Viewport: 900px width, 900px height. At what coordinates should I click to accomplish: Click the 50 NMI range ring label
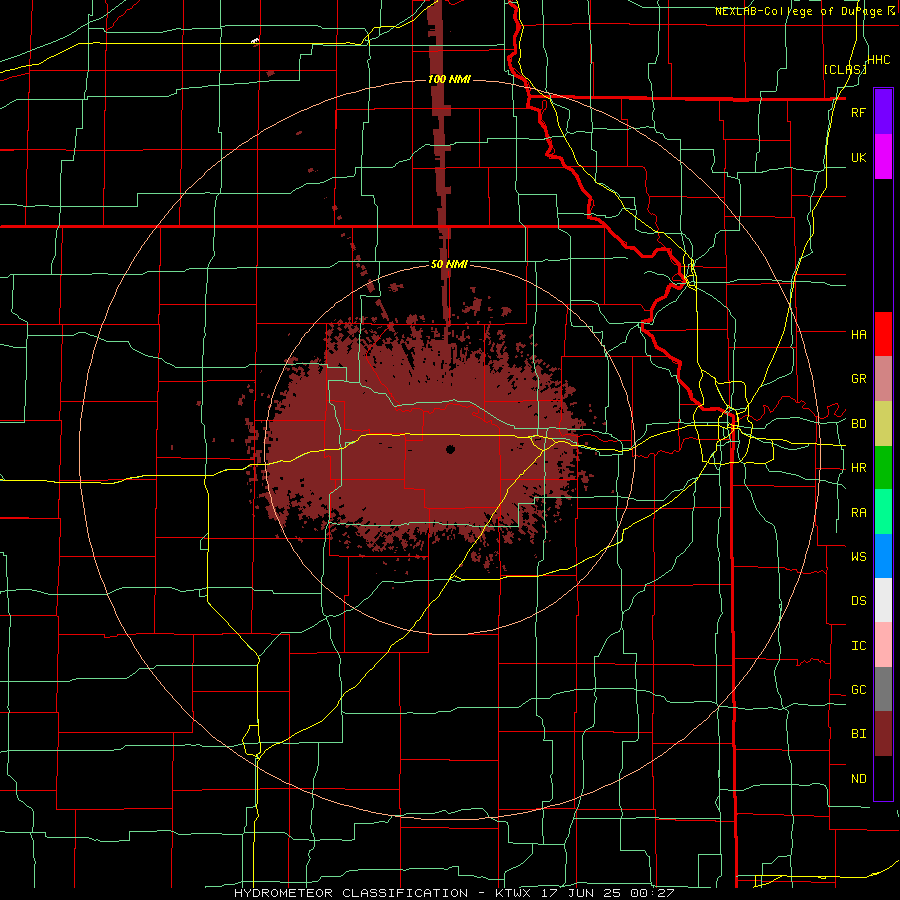coord(449,264)
